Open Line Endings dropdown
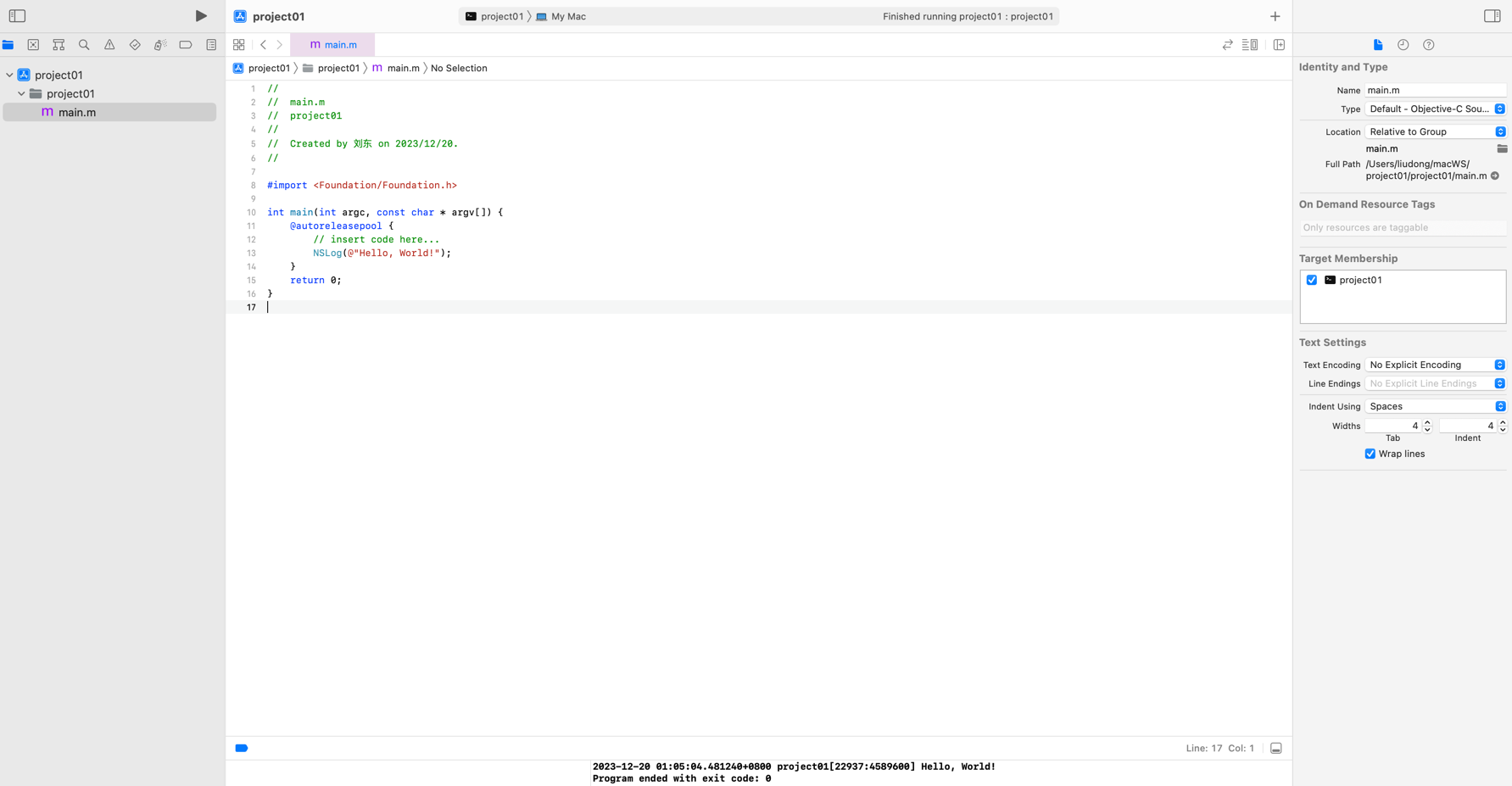Viewport: 1512px width, 786px height. (x=1435, y=383)
